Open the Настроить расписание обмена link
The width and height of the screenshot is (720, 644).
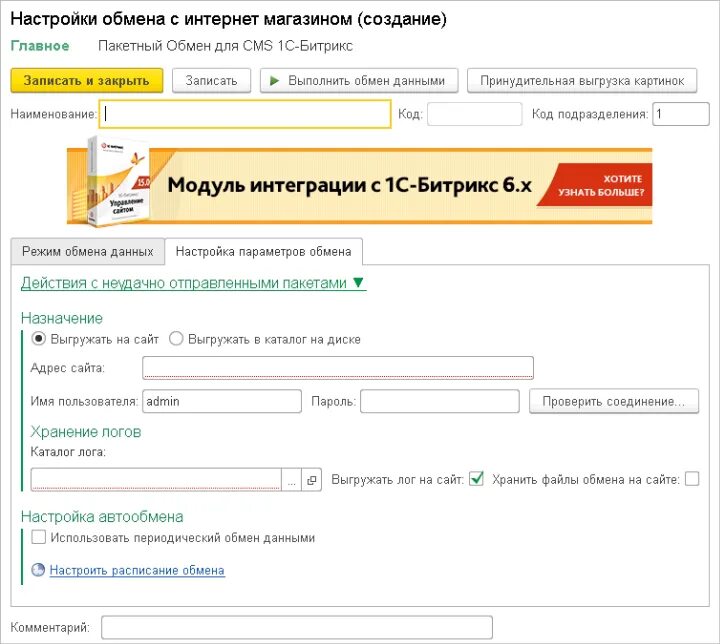137,570
